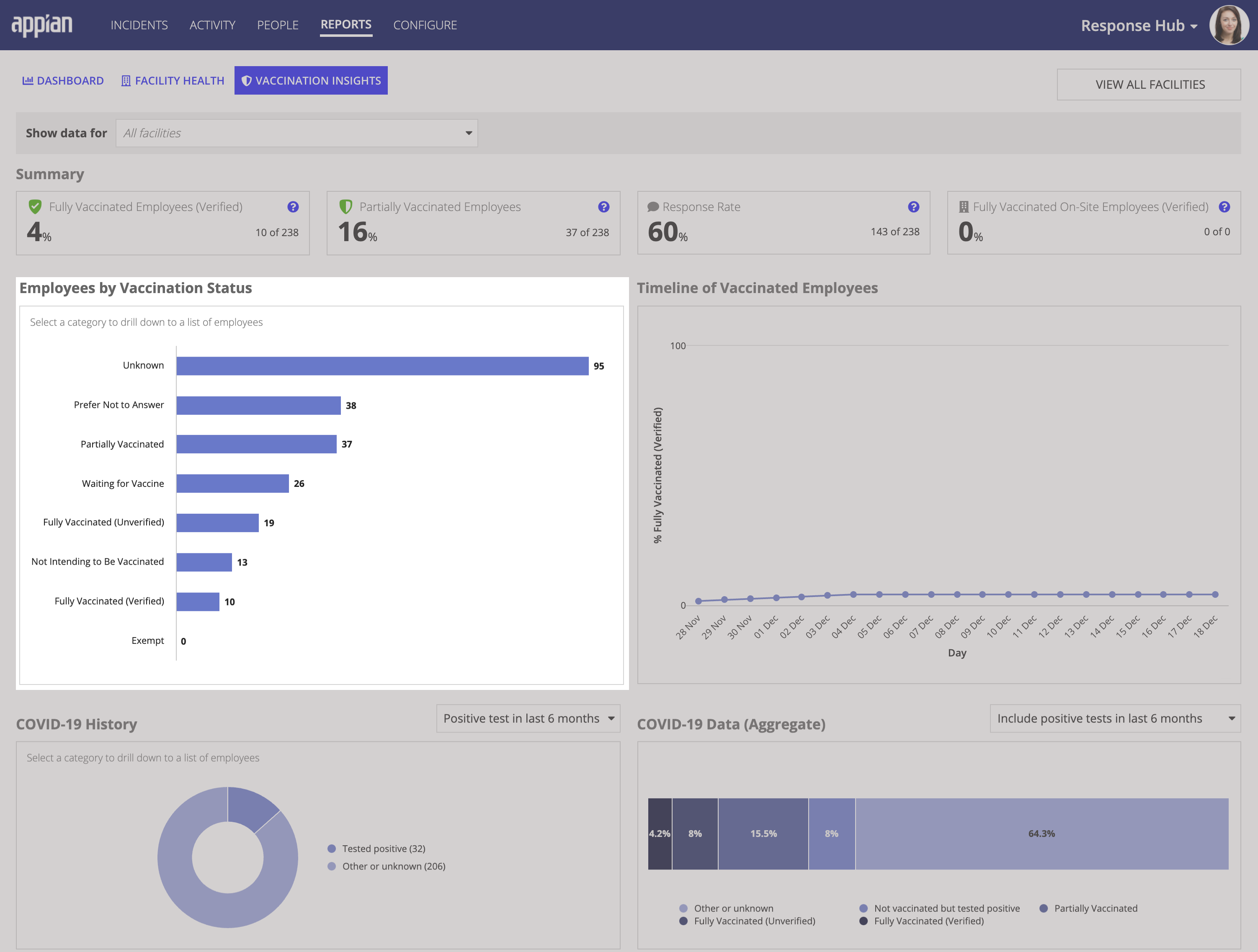The height and width of the screenshot is (952, 1258).
Task: Toggle Other or unknown (206) legend item
Action: pos(387,866)
